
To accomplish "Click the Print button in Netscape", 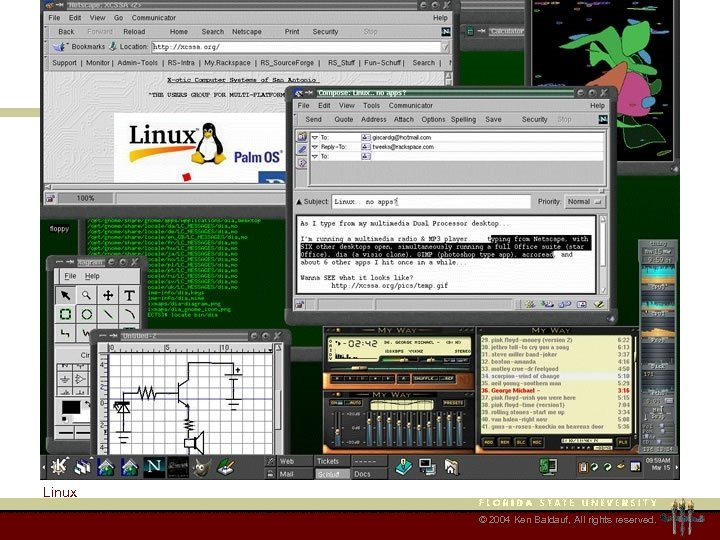I will [292, 32].
